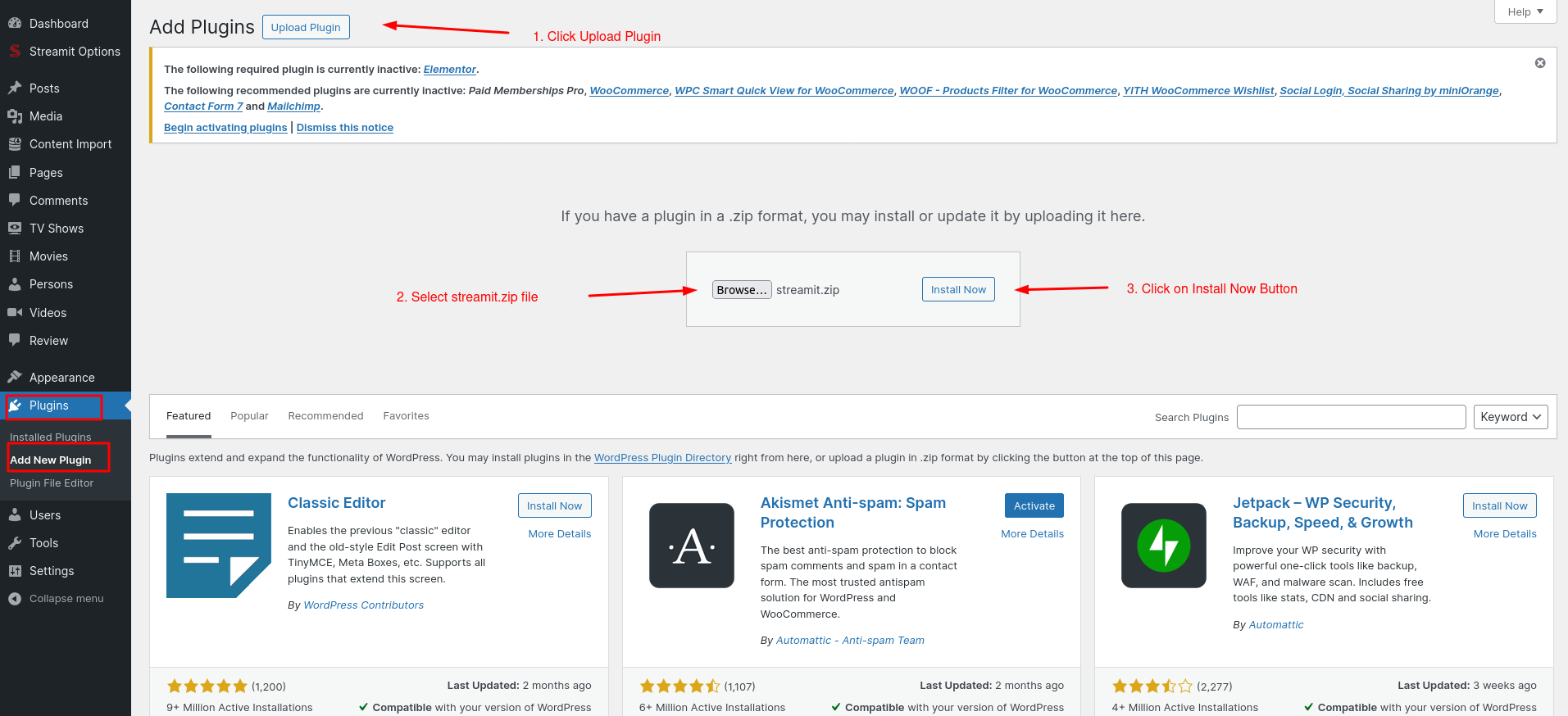Click Browse to choose a zip file

742,290
